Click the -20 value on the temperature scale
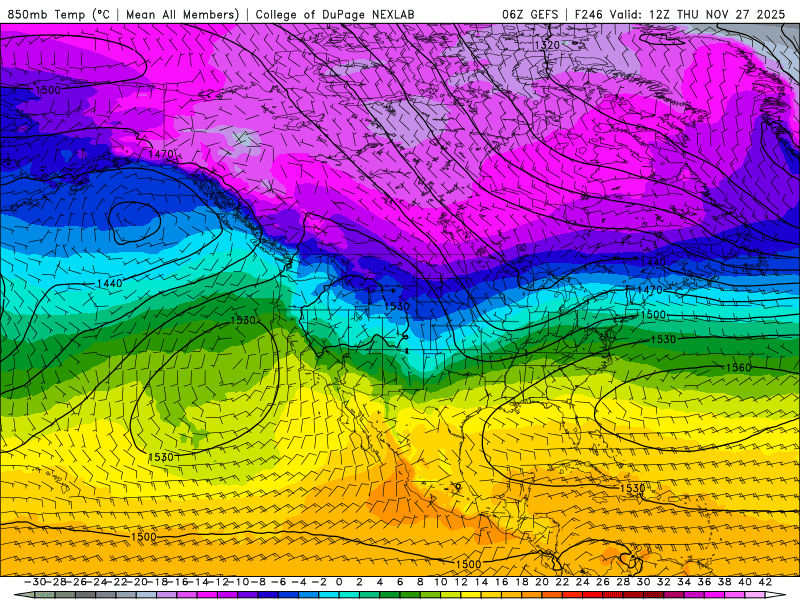Image resolution: width=800 pixels, height=600 pixels. 138,582
